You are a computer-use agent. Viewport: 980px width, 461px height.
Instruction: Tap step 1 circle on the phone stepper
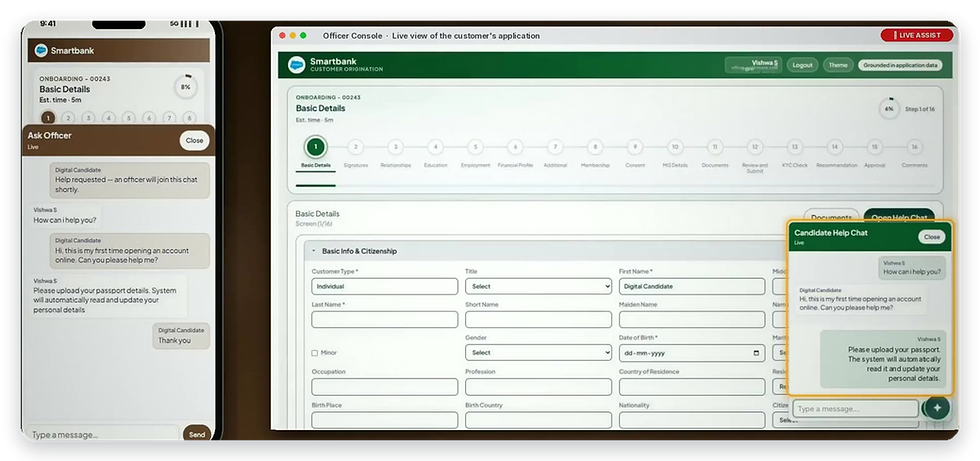48,117
